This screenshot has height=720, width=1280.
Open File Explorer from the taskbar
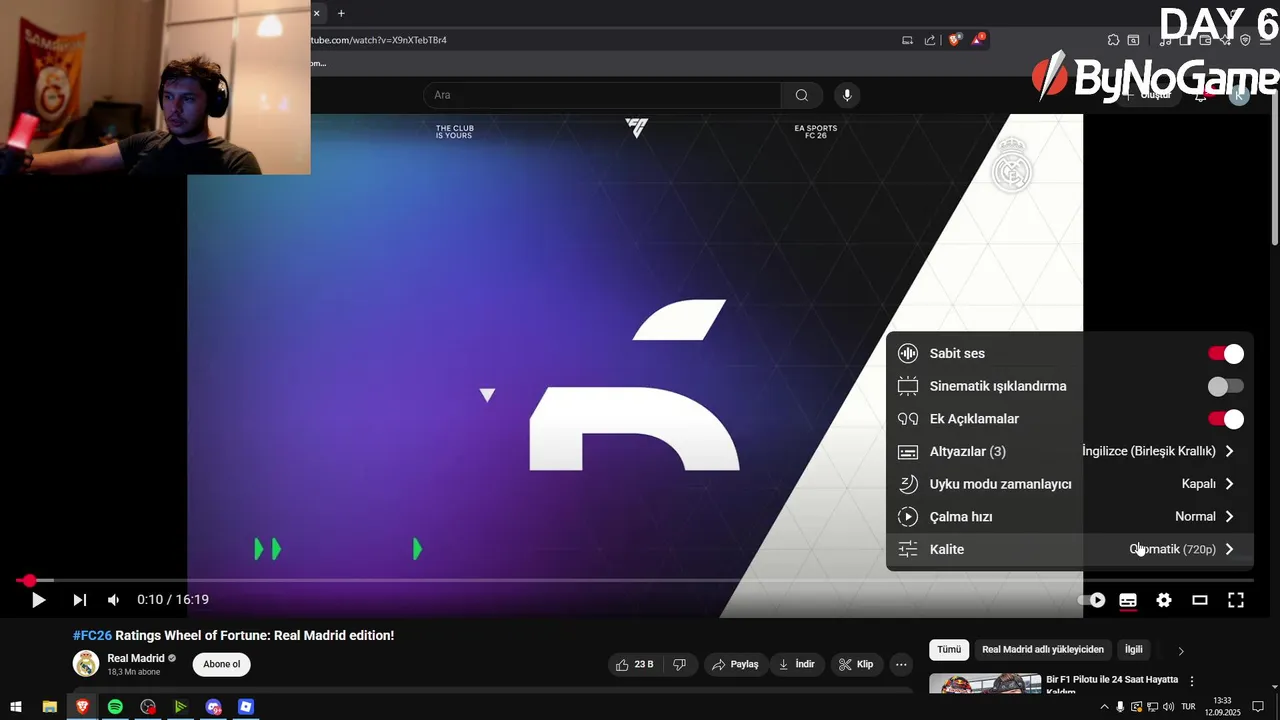point(49,707)
